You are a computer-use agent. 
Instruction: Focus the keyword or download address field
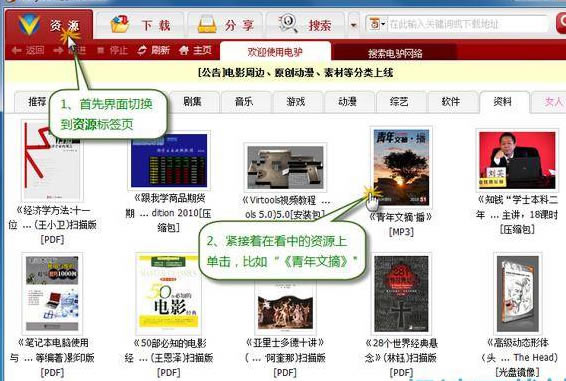click(467, 24)
